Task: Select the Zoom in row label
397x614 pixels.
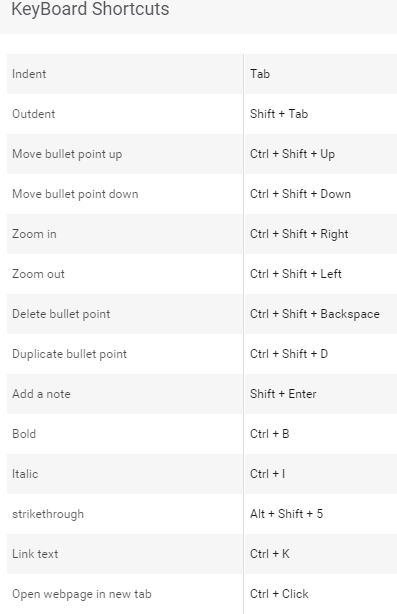Action: click(x=34, y=234)
